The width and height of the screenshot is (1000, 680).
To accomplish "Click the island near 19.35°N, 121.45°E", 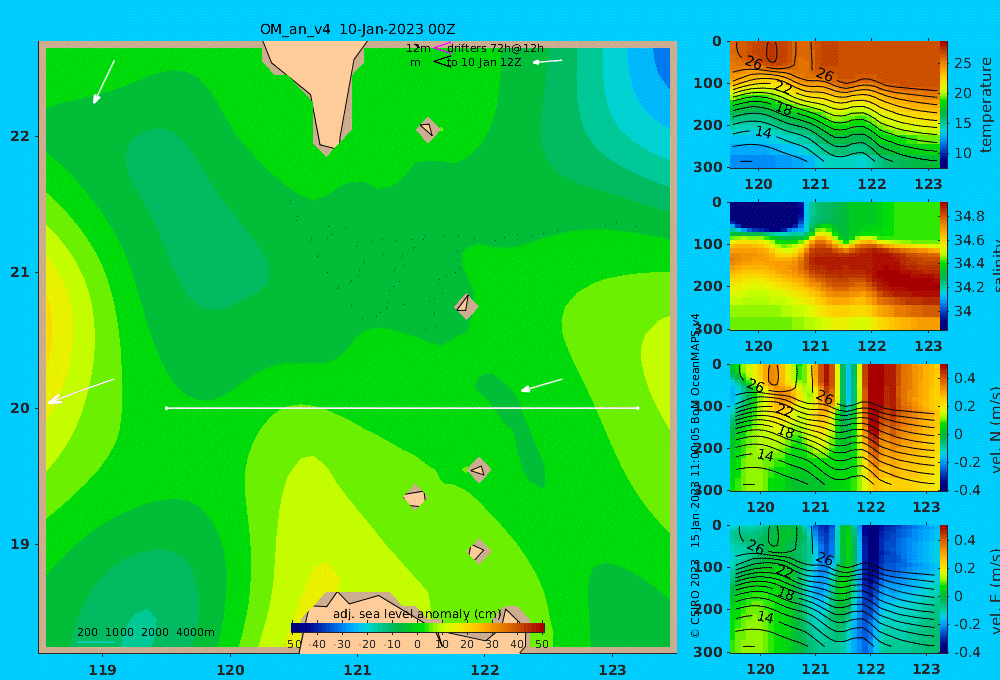I will (415, 497).
